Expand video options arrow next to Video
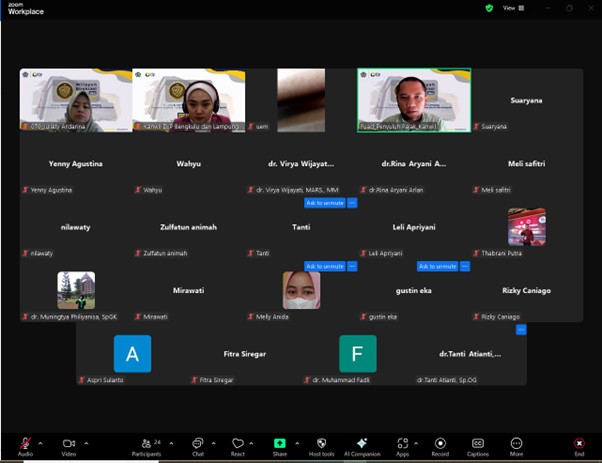Image resolution: width=602 pixels, height=463 pixels. 86,442
